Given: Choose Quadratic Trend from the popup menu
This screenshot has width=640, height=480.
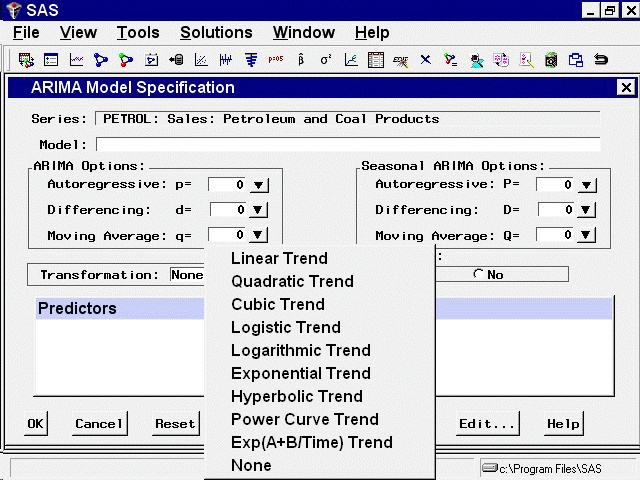Looking at the screenshot, I should [x=292, y=282].
